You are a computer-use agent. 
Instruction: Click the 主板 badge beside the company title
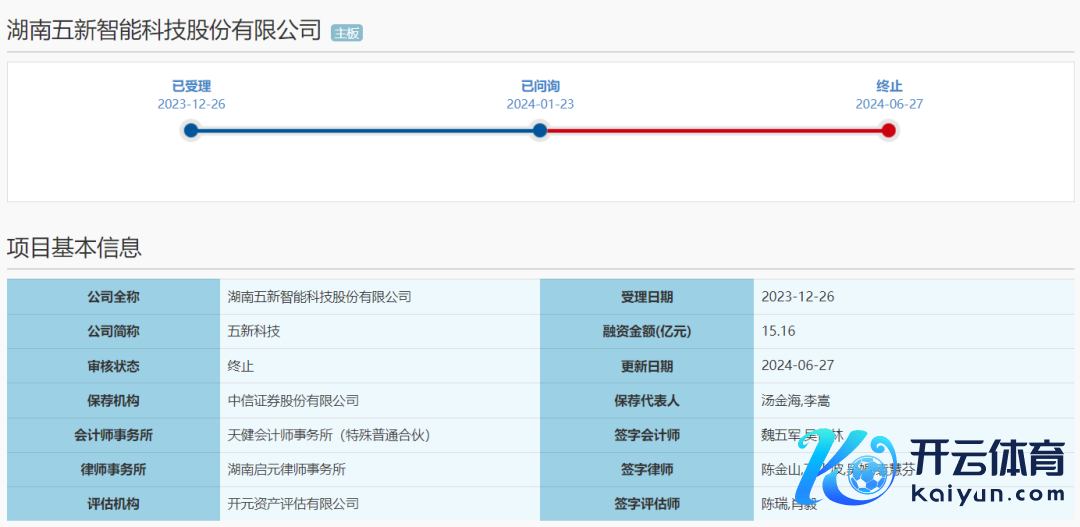[x=347, y=33]
